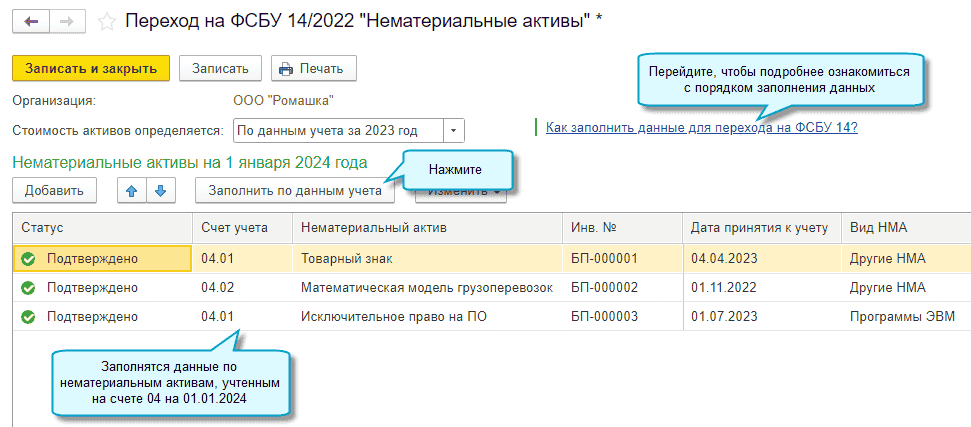Click the cost determination input field
971x427 pixels.
pos(337,130)
